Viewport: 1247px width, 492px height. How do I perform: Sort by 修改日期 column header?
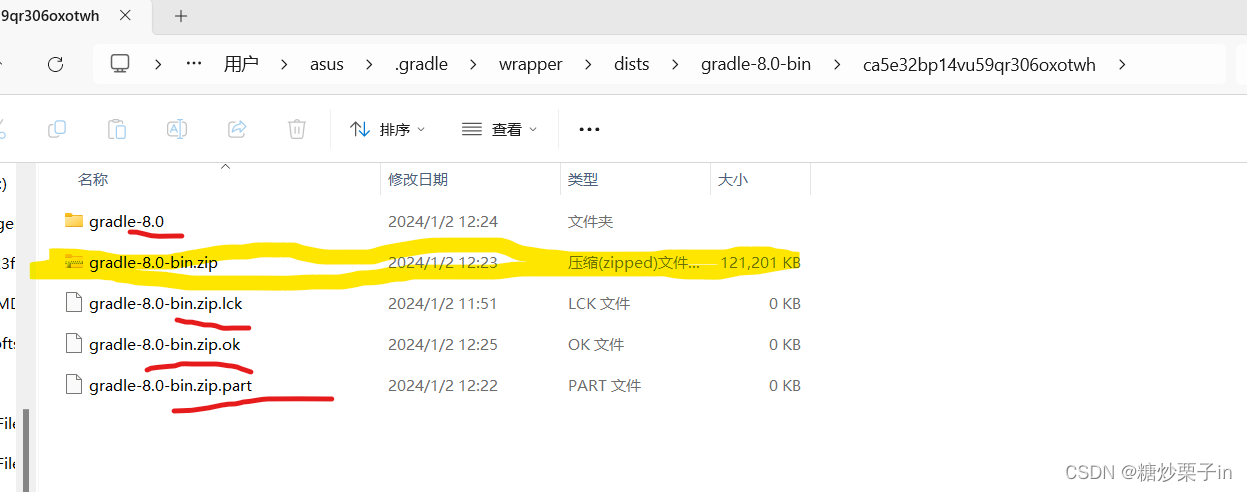coord(418,179)
